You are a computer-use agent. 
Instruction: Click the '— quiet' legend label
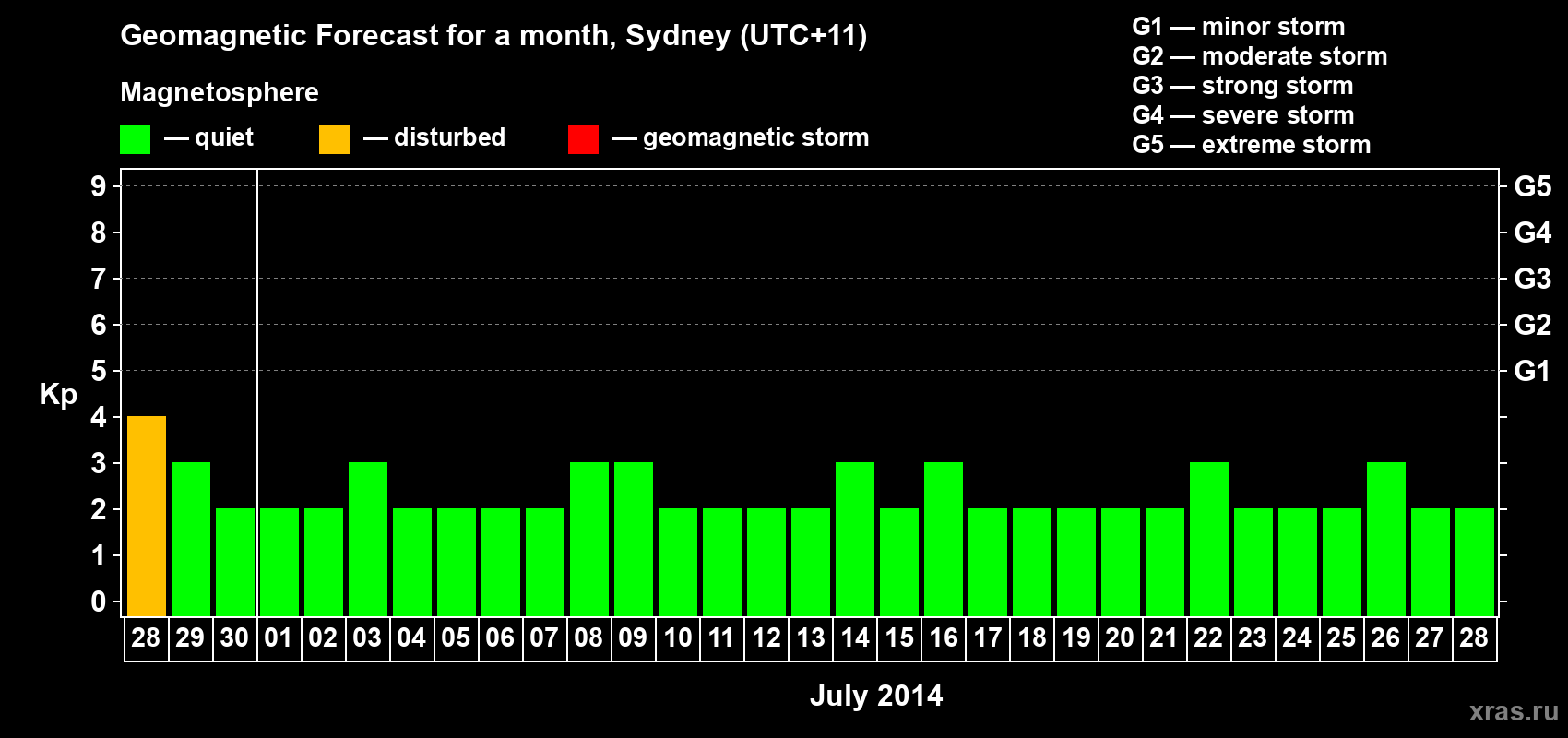click(x=208, y=137)
